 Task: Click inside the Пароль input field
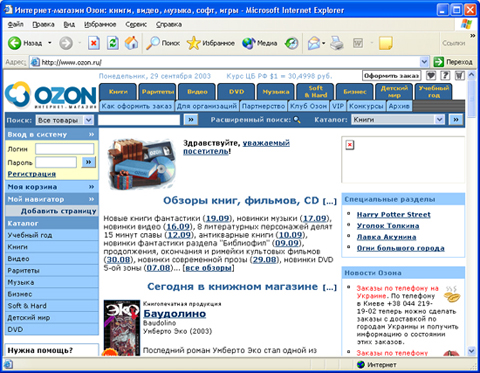(x=56, y=162)
